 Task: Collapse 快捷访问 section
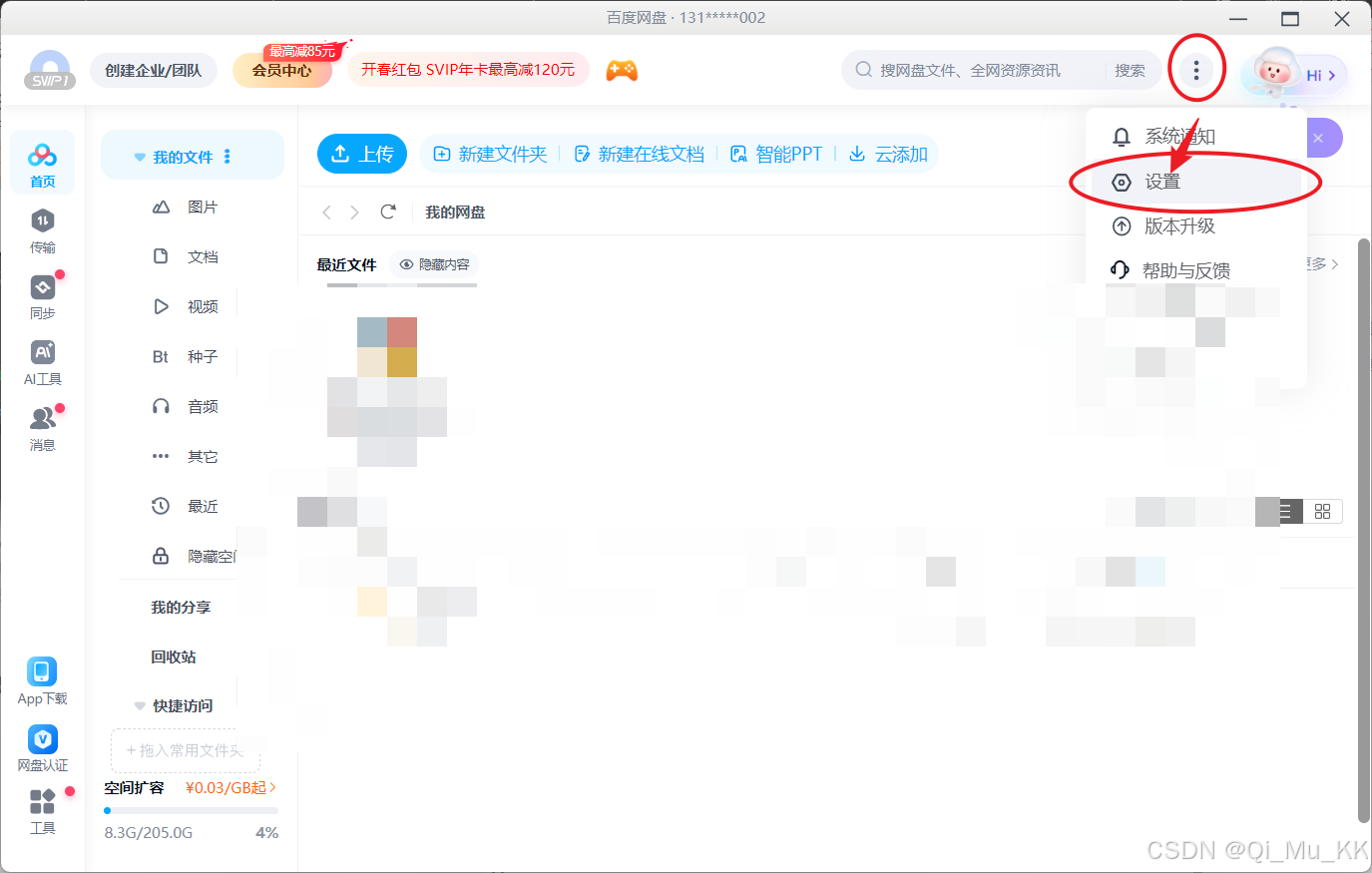click(x=140, y=705)
